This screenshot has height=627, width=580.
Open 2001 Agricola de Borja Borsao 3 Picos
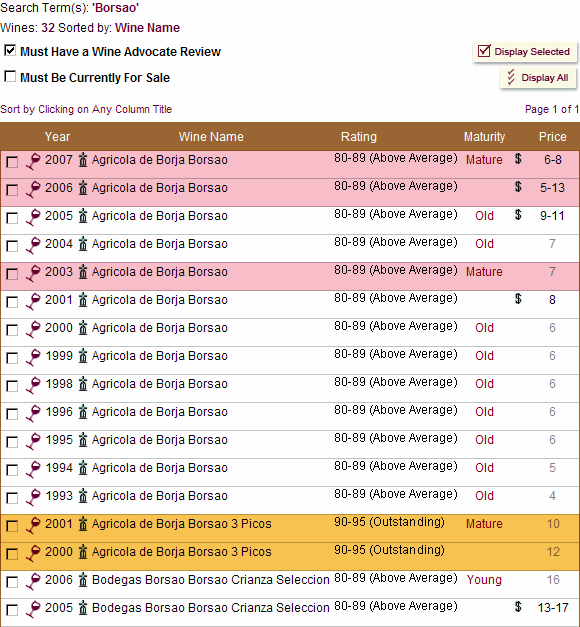pyautogui.click(x=182, y=524)
